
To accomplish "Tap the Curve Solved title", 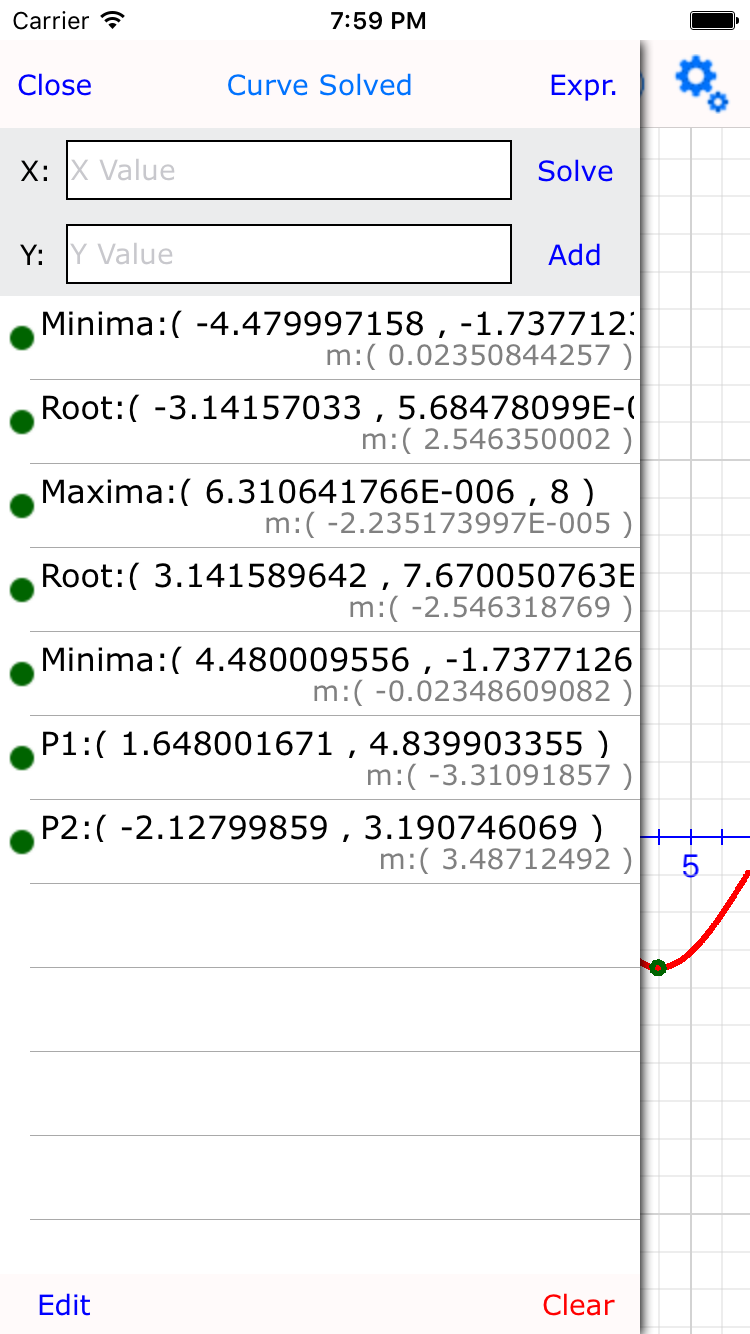I will pos(319,85).
